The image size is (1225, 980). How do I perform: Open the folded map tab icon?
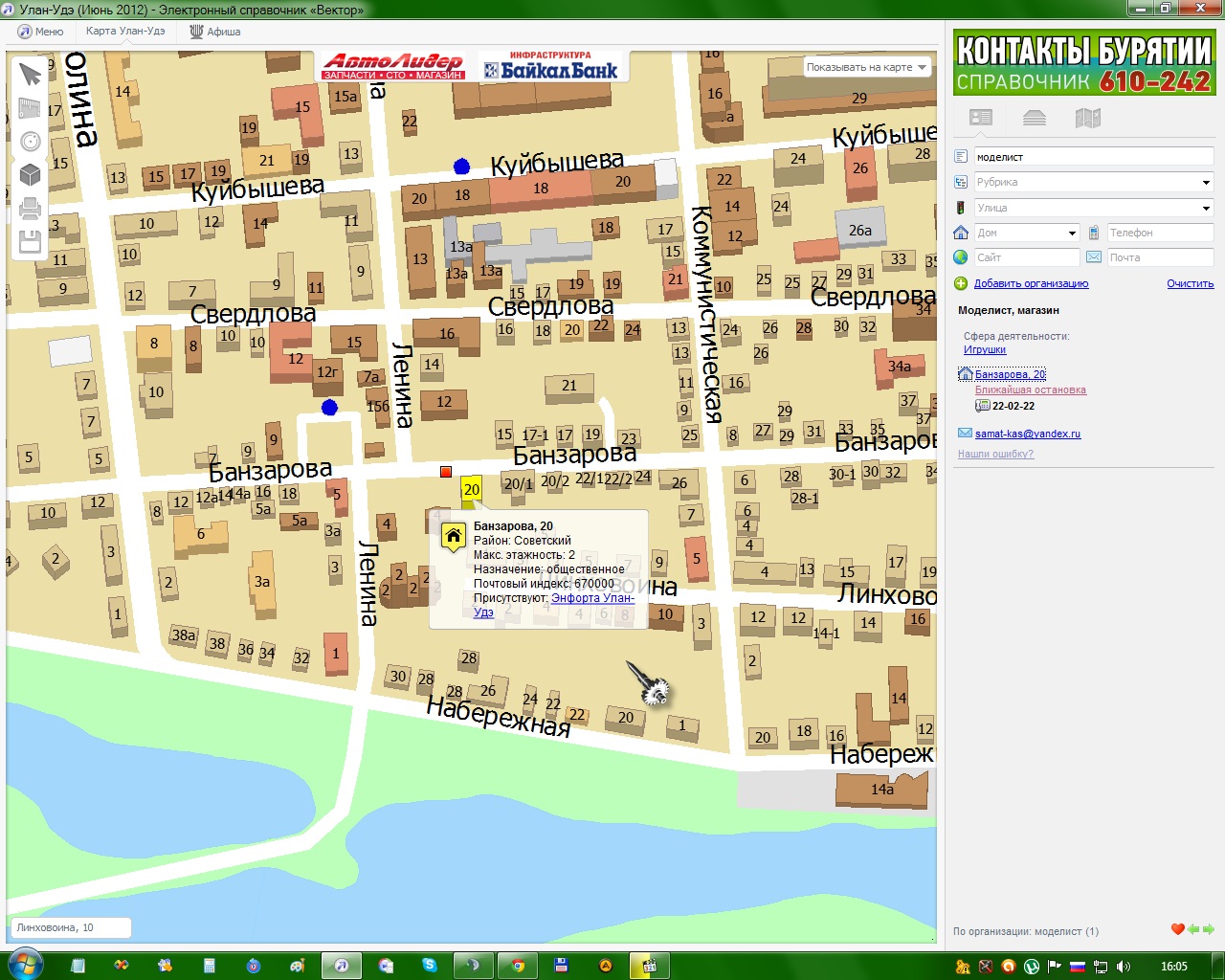[1088, 118]
